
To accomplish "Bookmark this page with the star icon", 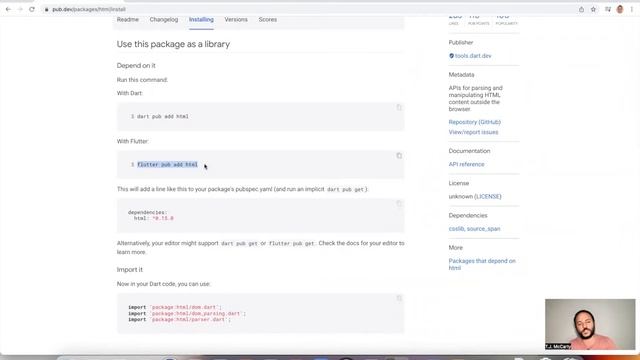I will 593,9.
